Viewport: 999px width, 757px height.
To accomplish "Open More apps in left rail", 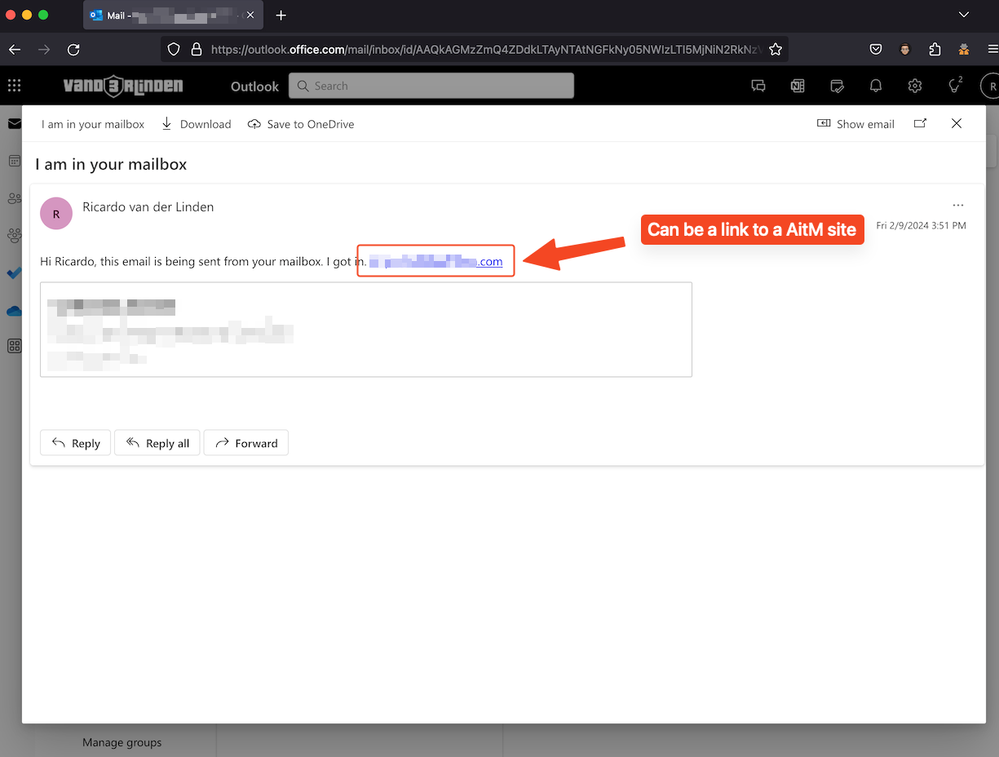I will point(14,346).
